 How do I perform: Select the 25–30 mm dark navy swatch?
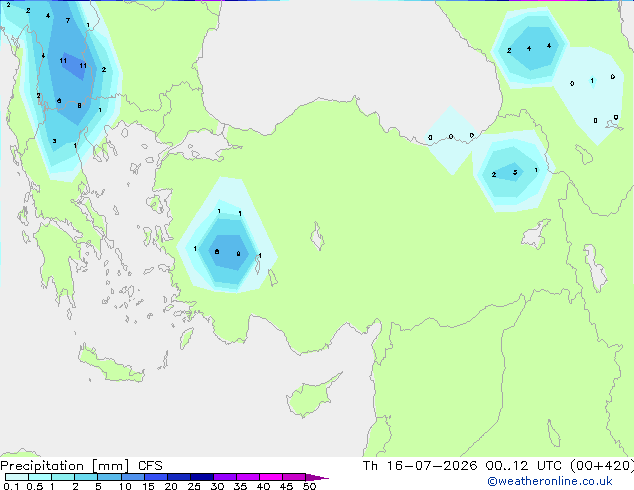pyautogui.click(x=202, y=477)
